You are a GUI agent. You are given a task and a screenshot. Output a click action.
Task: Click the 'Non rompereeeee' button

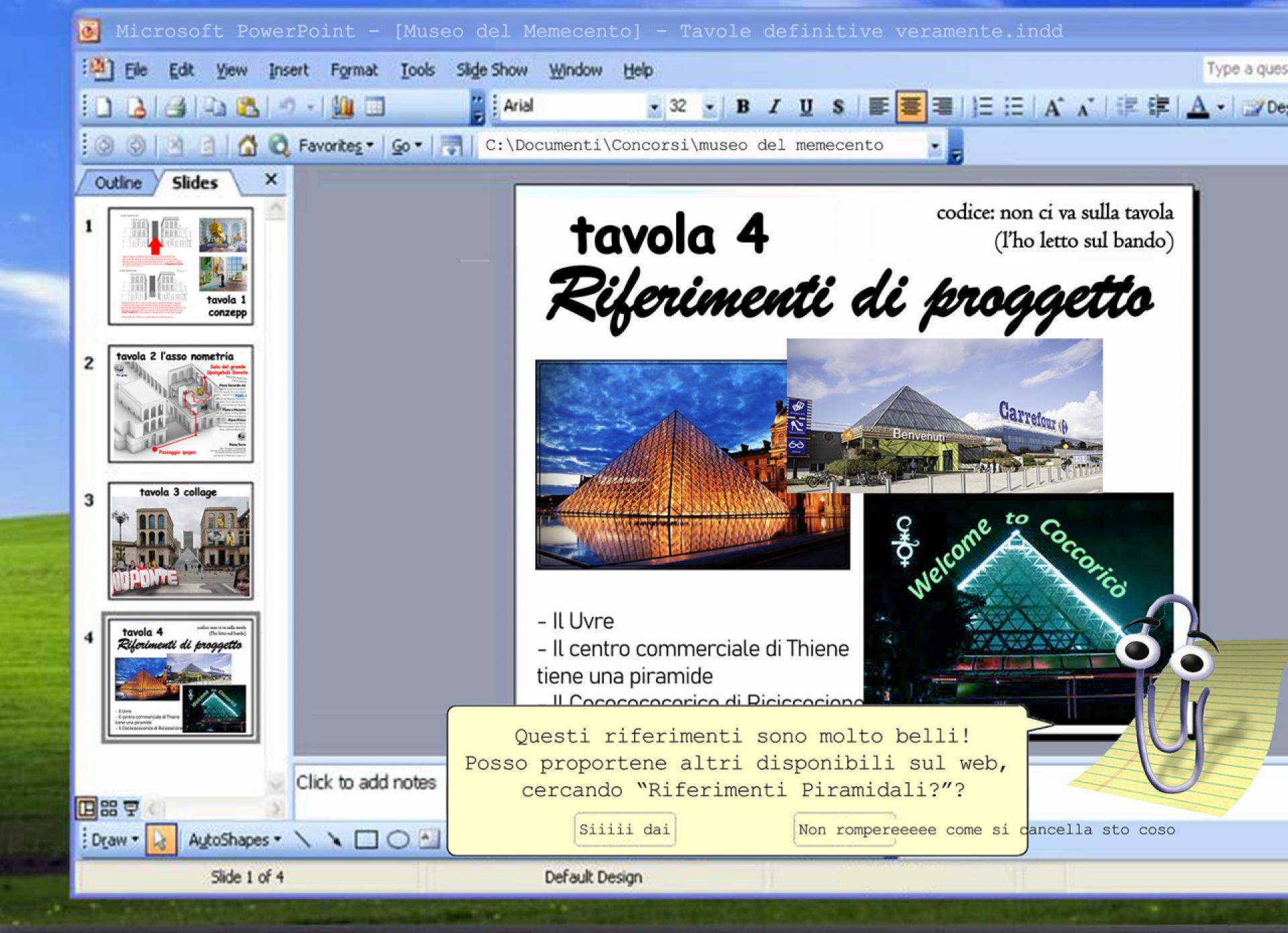(x=845, y=830)
